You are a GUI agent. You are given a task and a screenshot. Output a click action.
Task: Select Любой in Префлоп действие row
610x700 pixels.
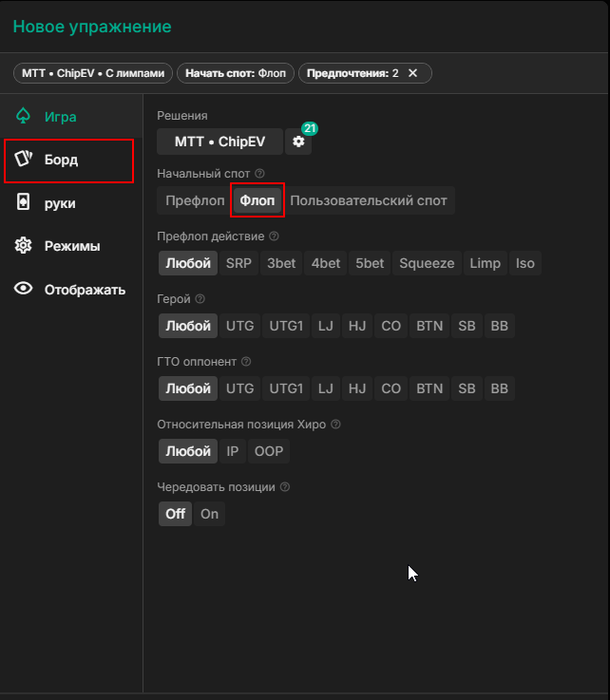pyautogui.click(x=188, y=263)
